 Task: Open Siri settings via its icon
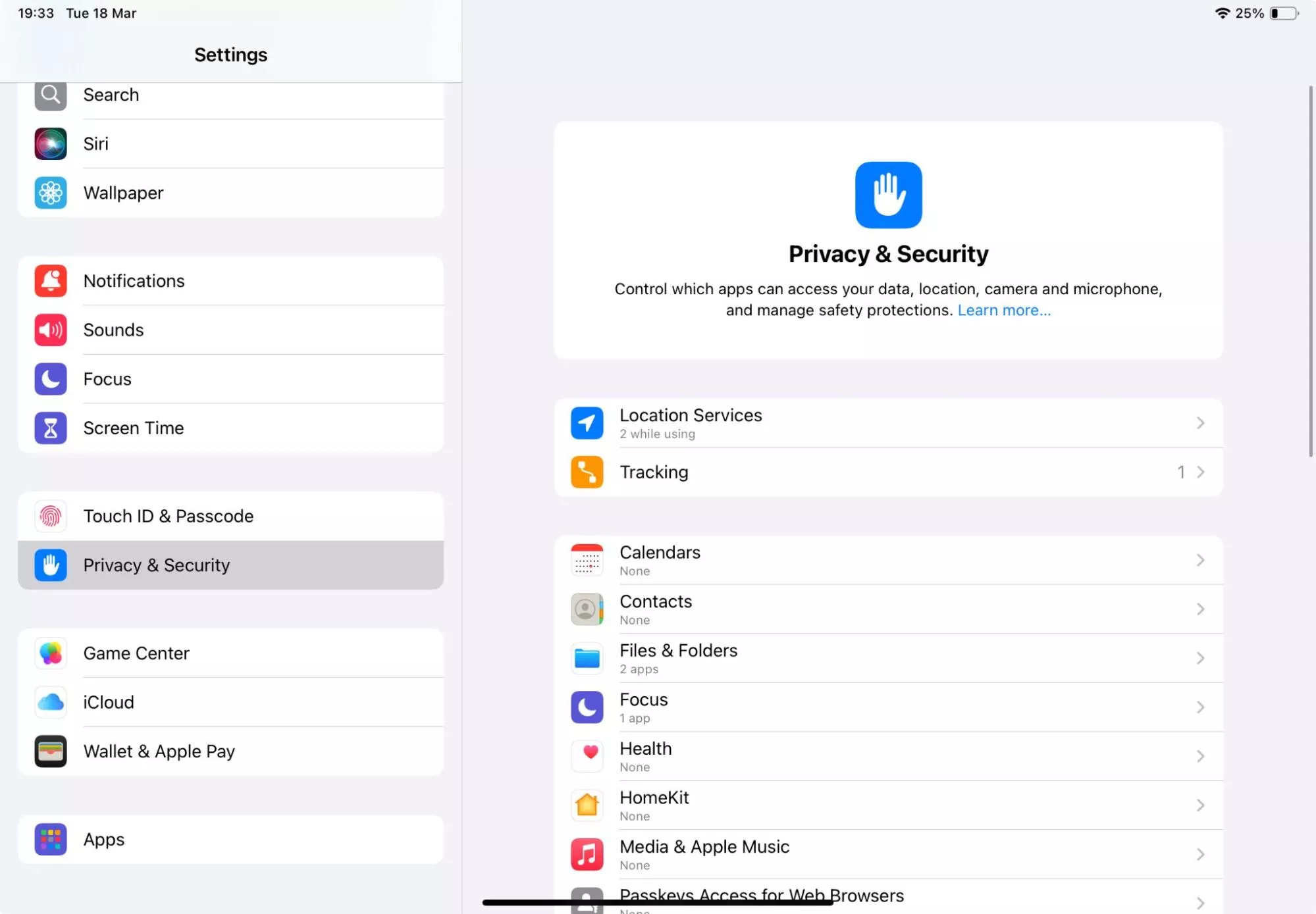(51, 143)
